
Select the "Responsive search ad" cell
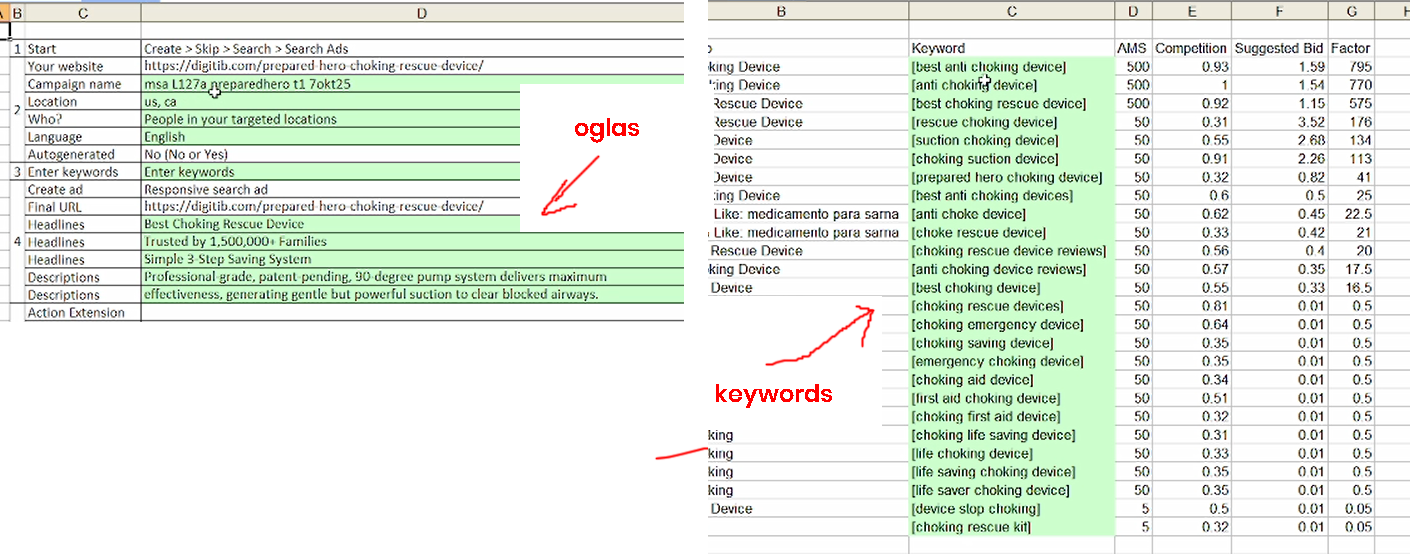[x=206, y=190]
